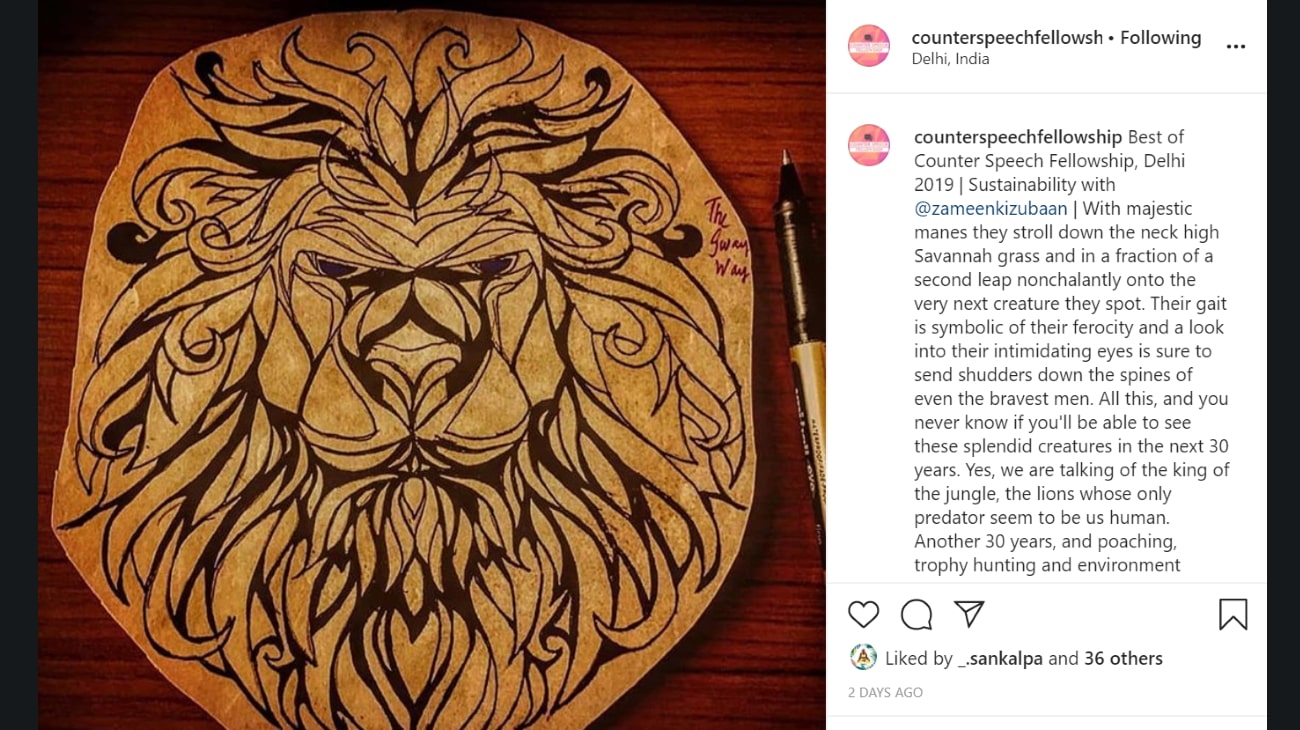Like the post with the heart icon
The height and width of the screenshot is (730, 1300).
pyautogui.click(x=863, y=614)
